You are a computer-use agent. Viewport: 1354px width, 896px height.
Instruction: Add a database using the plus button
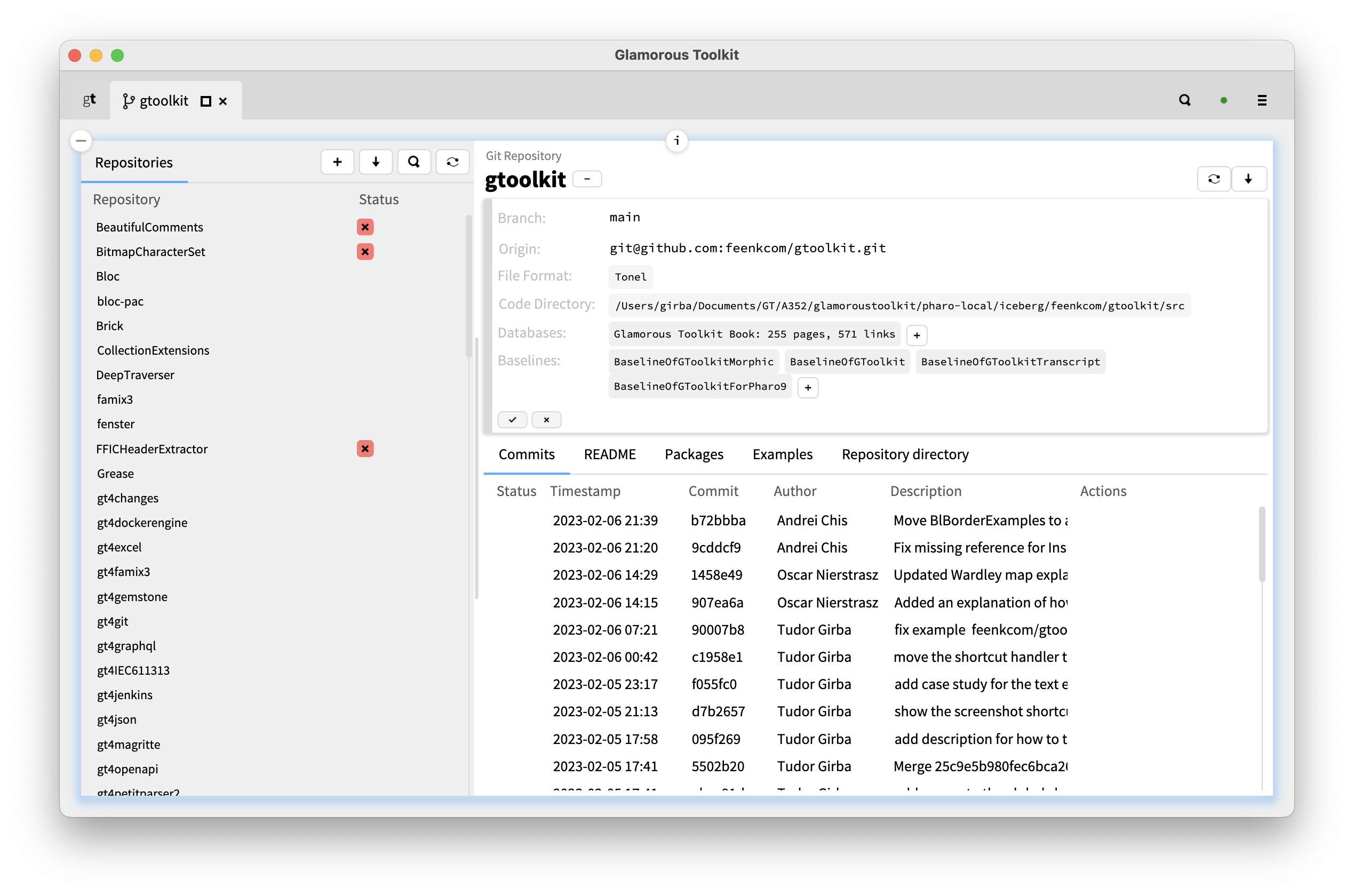(x=916, y=335)
